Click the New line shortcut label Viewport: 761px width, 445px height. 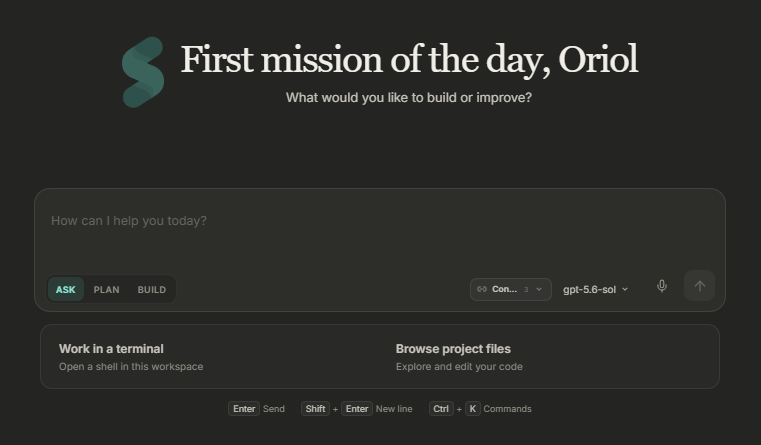coord(394,409)
